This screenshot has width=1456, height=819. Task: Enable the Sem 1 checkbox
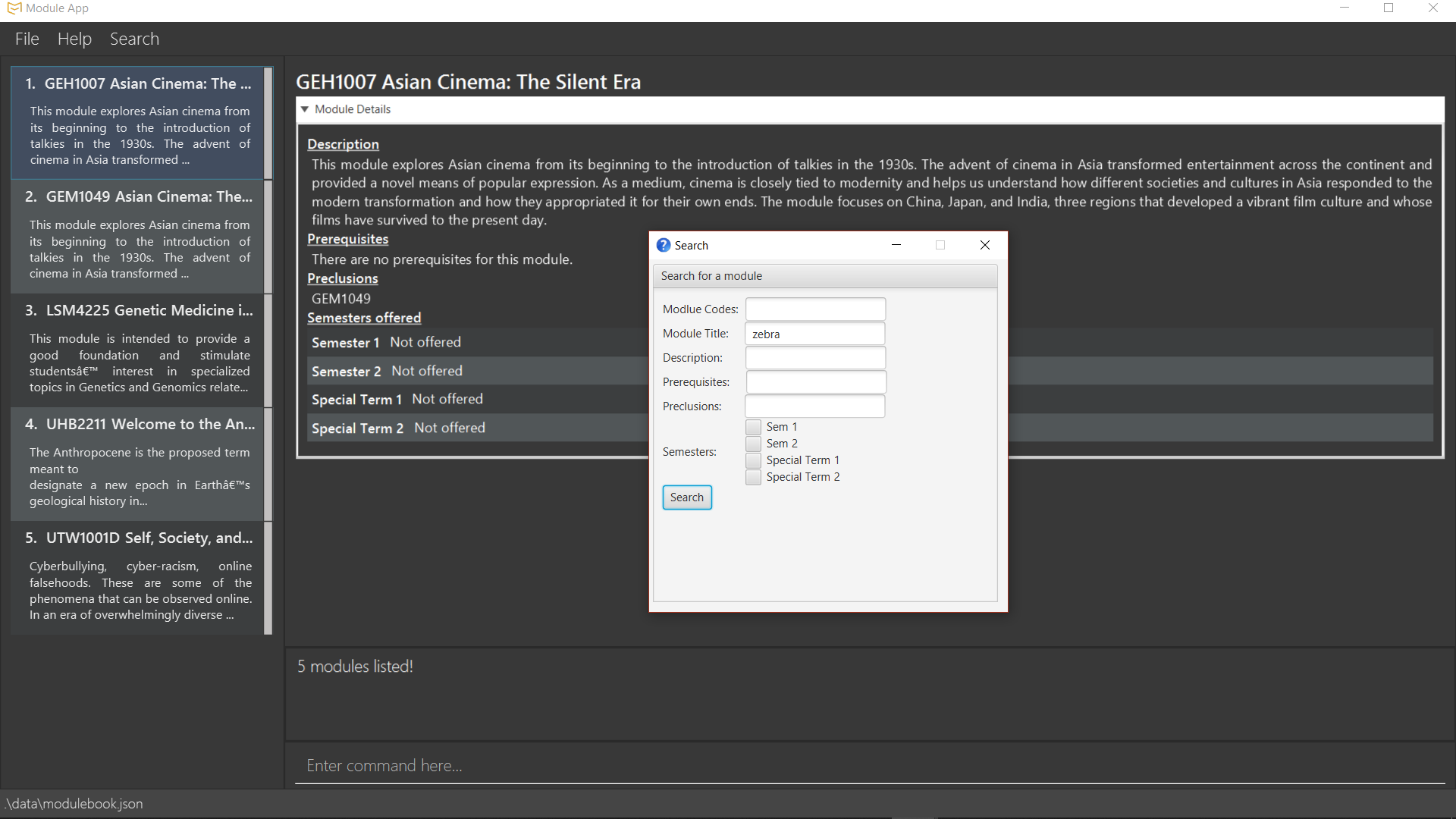click(753, 427)
